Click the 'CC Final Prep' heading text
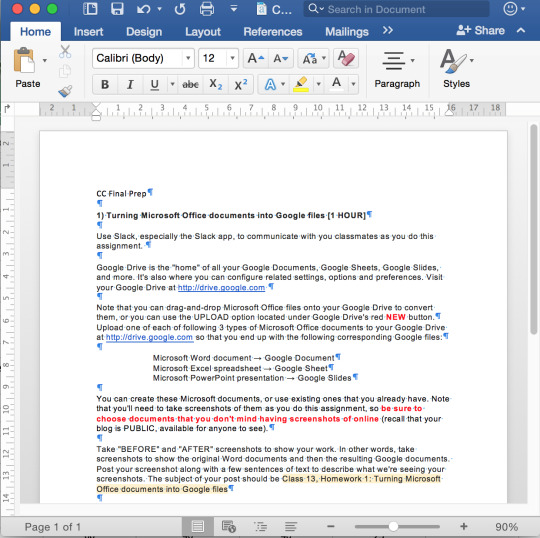This screenshot has height=538, width=540. [121, 194]
